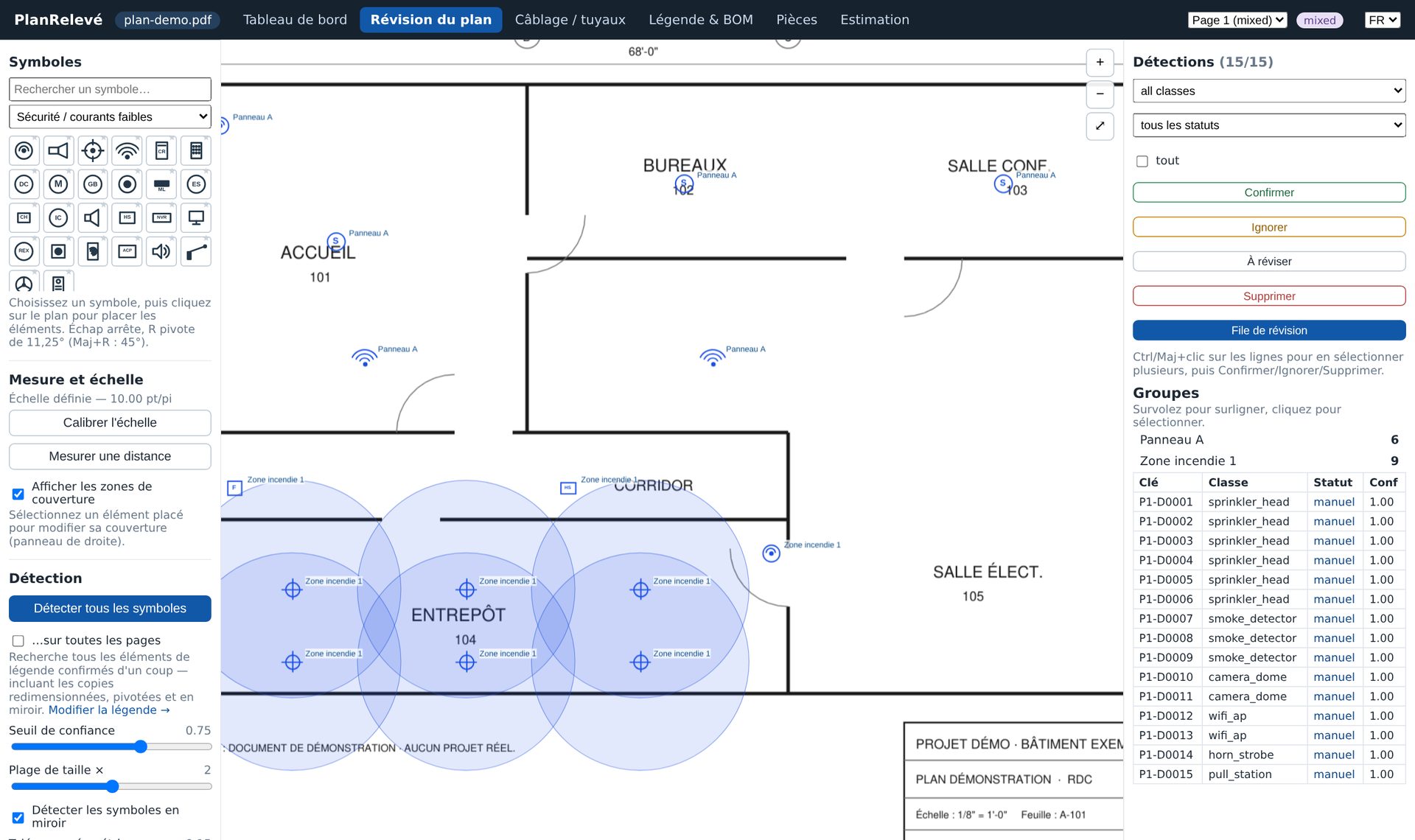Image resolution: width=1415 pixels, height=840 pixels.
Task: Select the dome camera symbol in the palette
Action: pyautogui.click(x=24, y=150)
